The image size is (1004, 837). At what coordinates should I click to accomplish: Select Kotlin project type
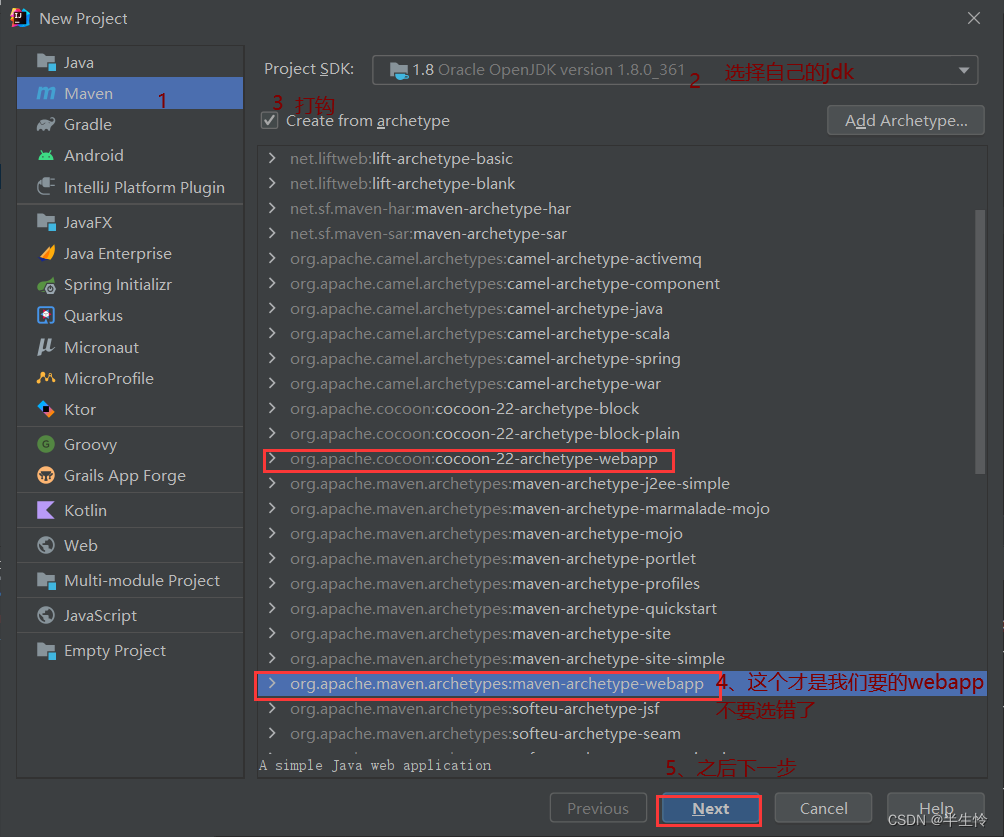tap(130, 510)
